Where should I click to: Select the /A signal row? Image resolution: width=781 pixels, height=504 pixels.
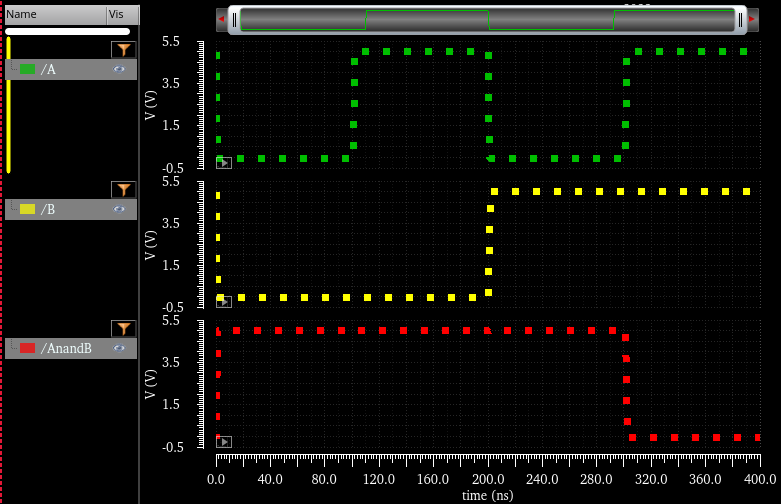[71, 69]
